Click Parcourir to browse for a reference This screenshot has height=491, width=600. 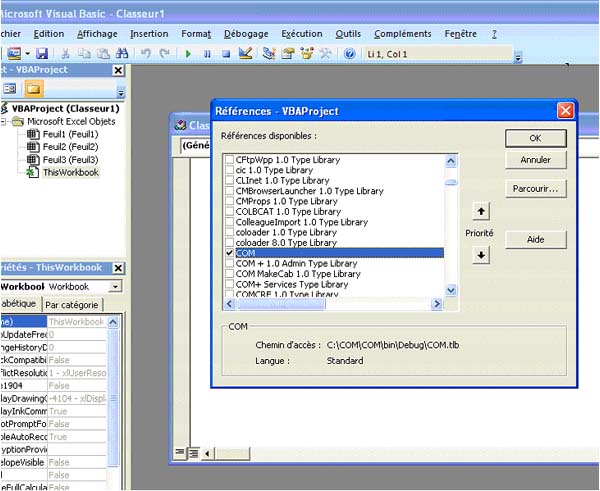535,189
